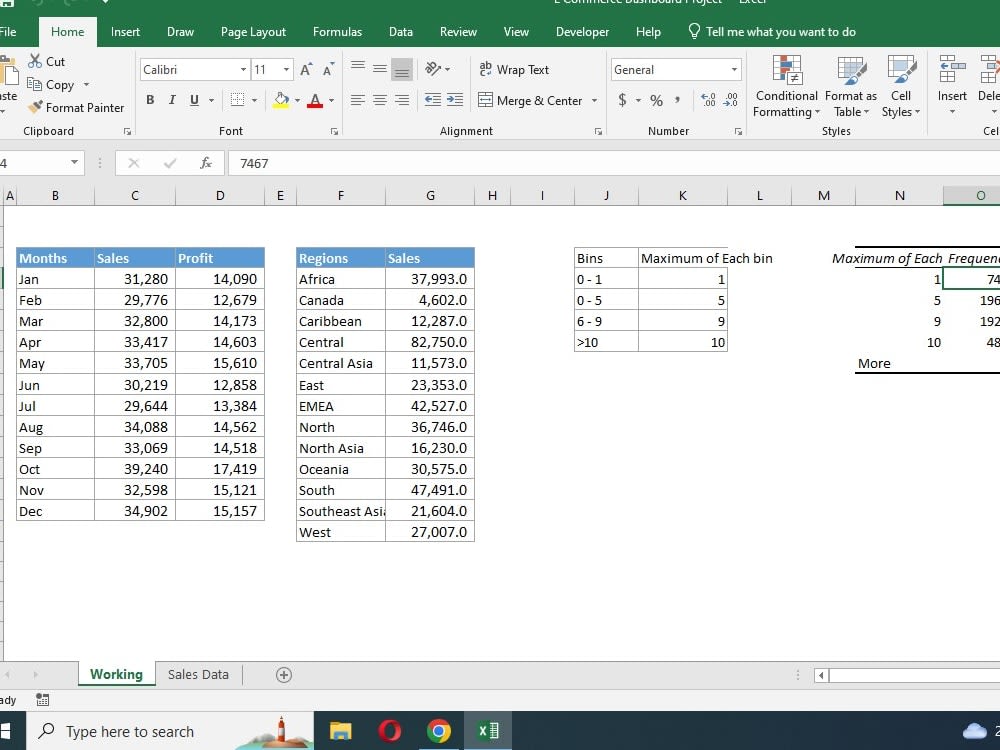The width and height of the screenshot is (1000, 750).
Task: Select the Italic formatting icon
Action: tap(170, 100)
